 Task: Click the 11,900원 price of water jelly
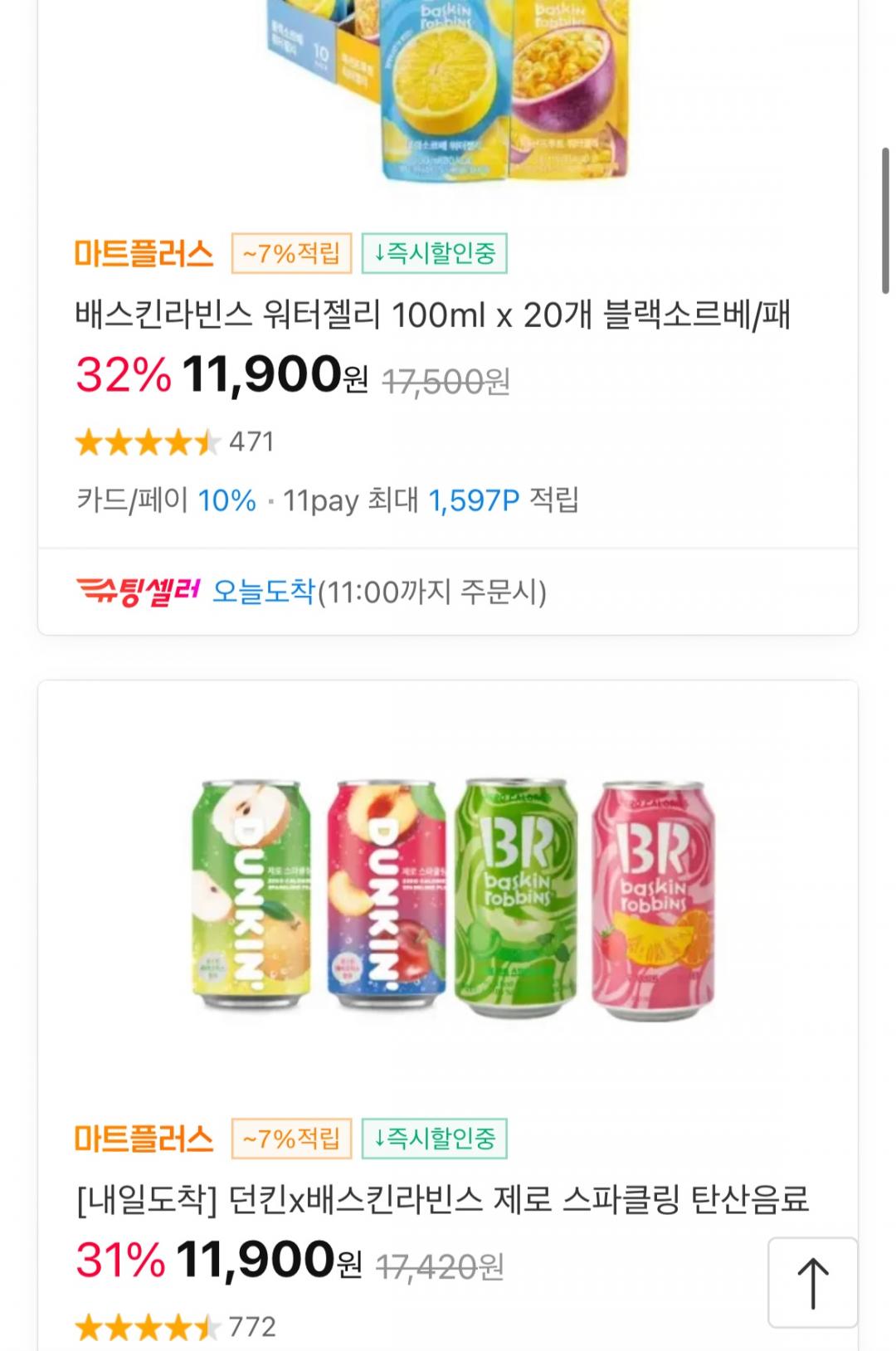[x=274, y=376]
